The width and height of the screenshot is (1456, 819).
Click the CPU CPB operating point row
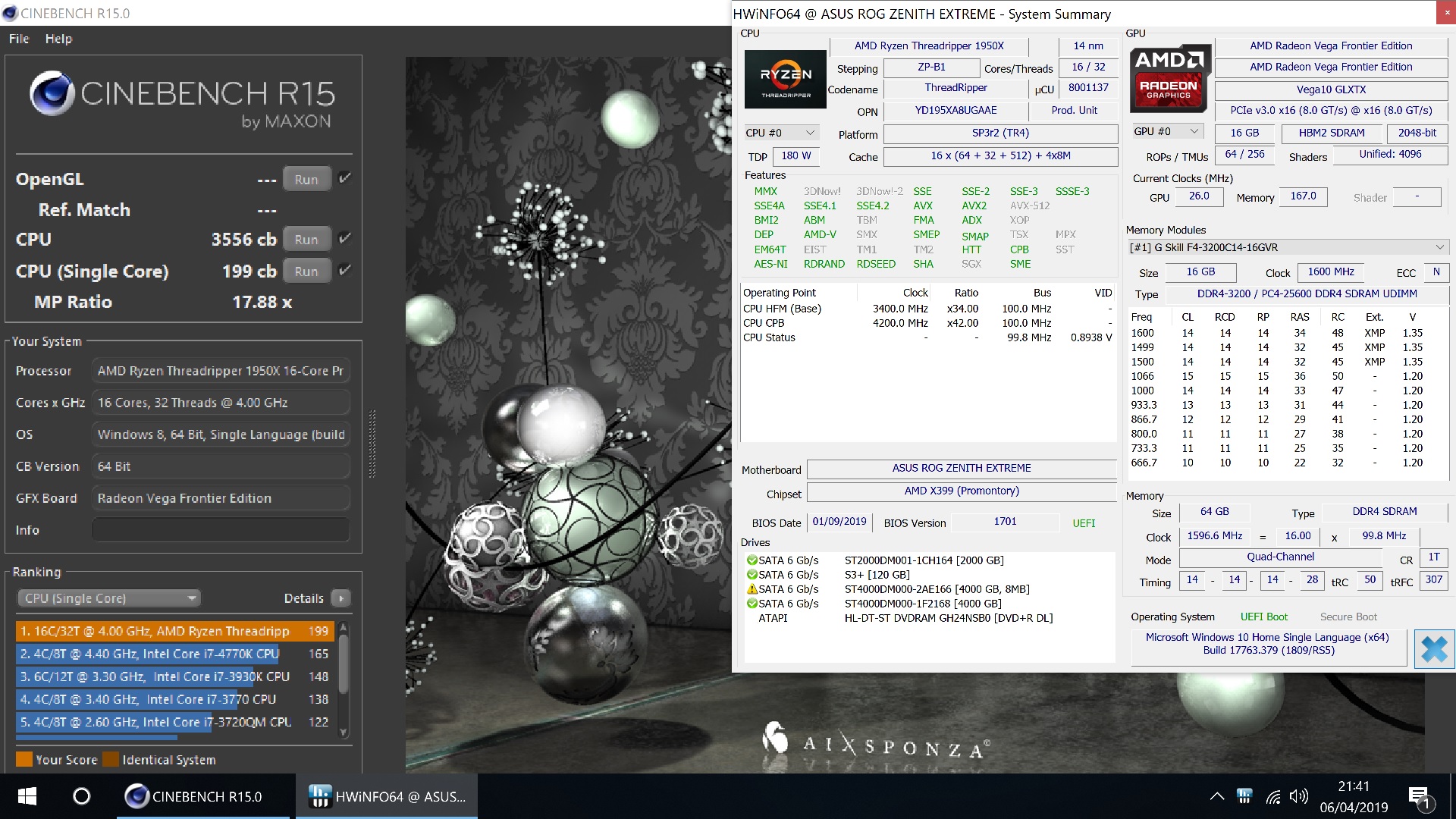click(x=927, y=323)
